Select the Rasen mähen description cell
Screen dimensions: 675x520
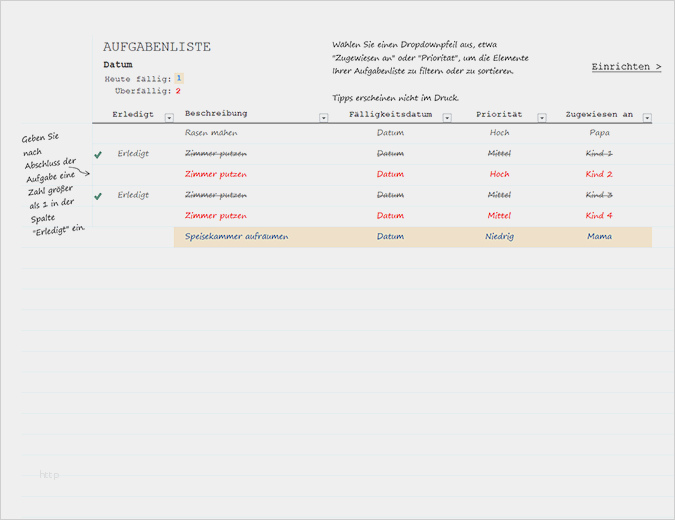click(210, 132)
